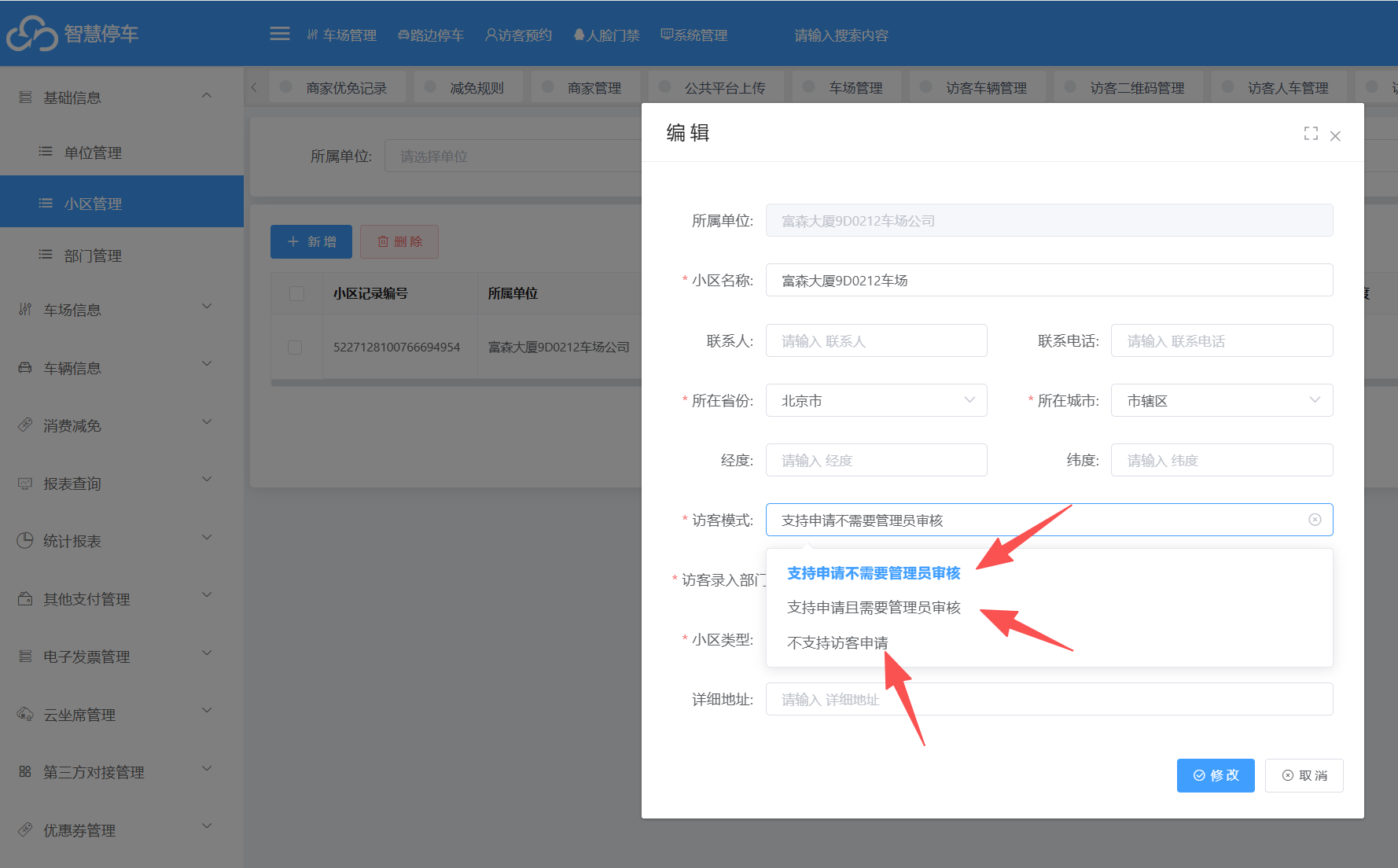Click the 第三方对接管理 grid icon
The image size is (1398, 868).
click(25, 771)
